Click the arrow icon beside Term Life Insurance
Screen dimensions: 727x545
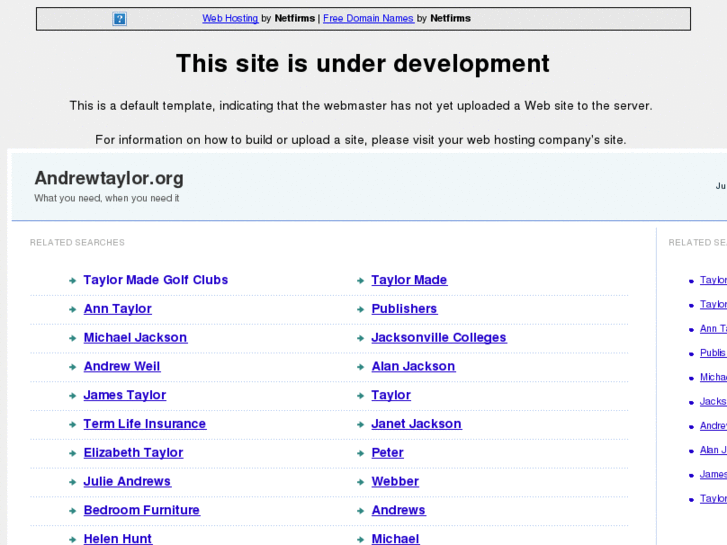click(x=72, y=424)
